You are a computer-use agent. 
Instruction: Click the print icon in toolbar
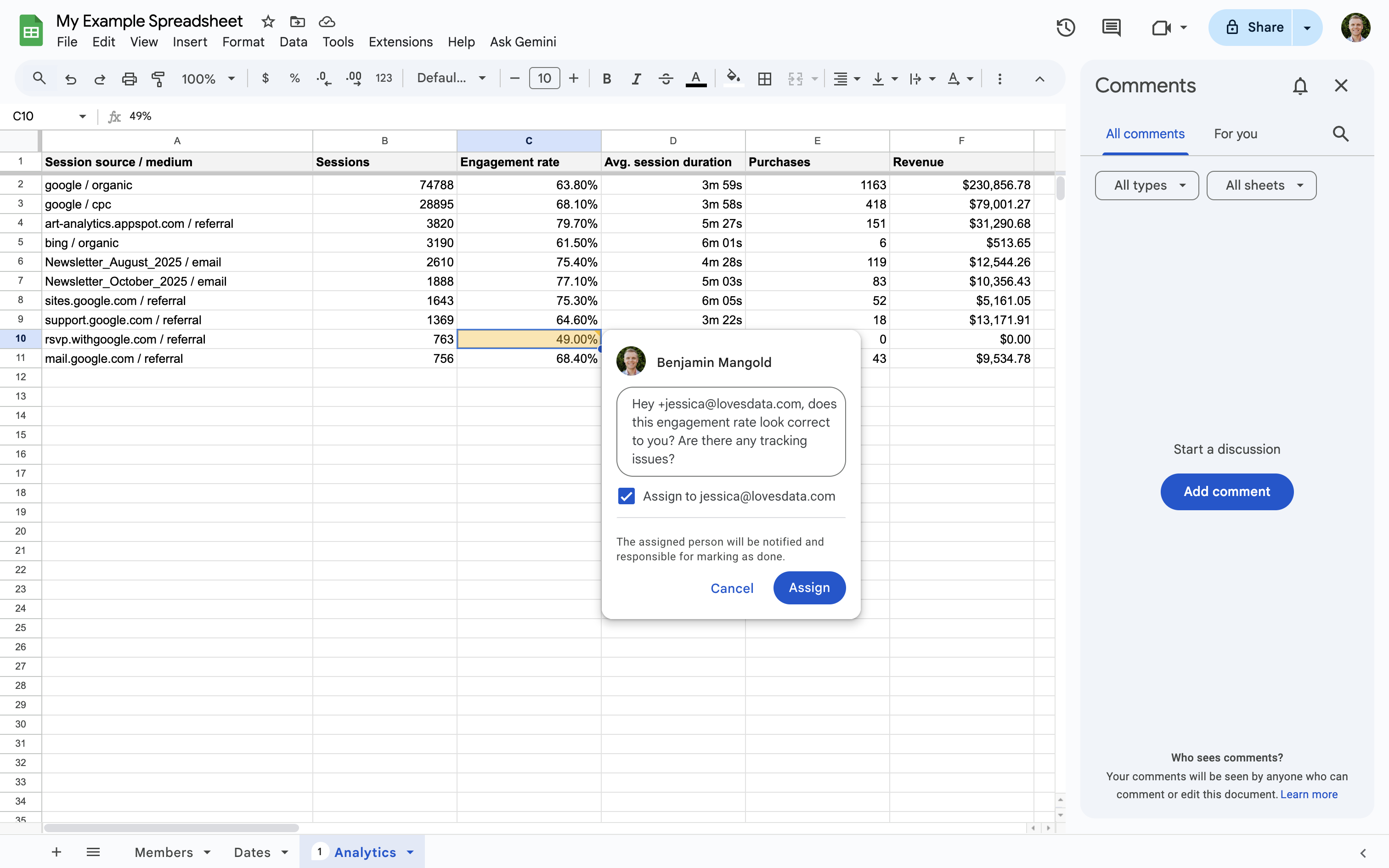[129, 79]
